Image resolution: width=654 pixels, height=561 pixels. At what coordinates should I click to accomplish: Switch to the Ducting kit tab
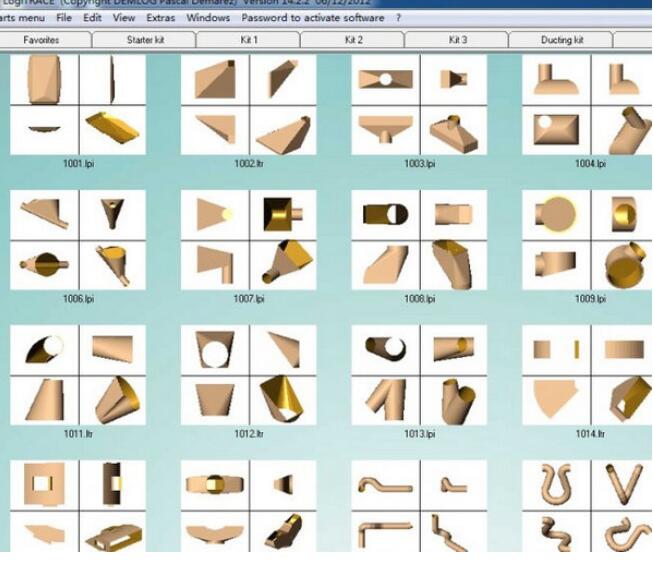tap(562, 40)
